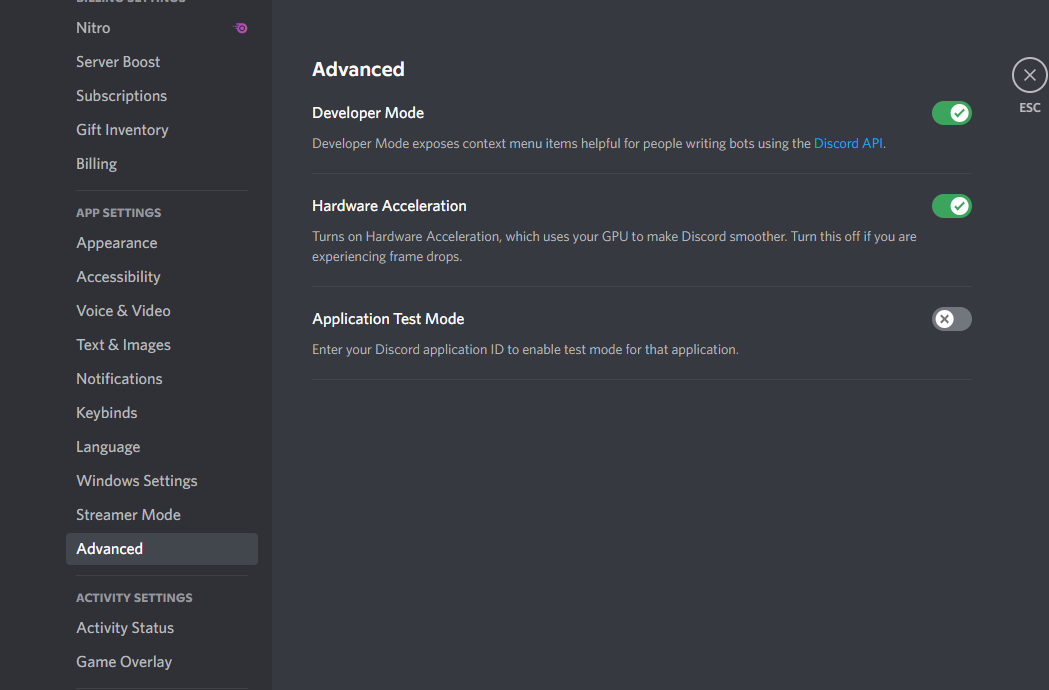This screenshot has width=1049, height=690.
Task: Open Streamer Mode settings
Action: [128, 514]
